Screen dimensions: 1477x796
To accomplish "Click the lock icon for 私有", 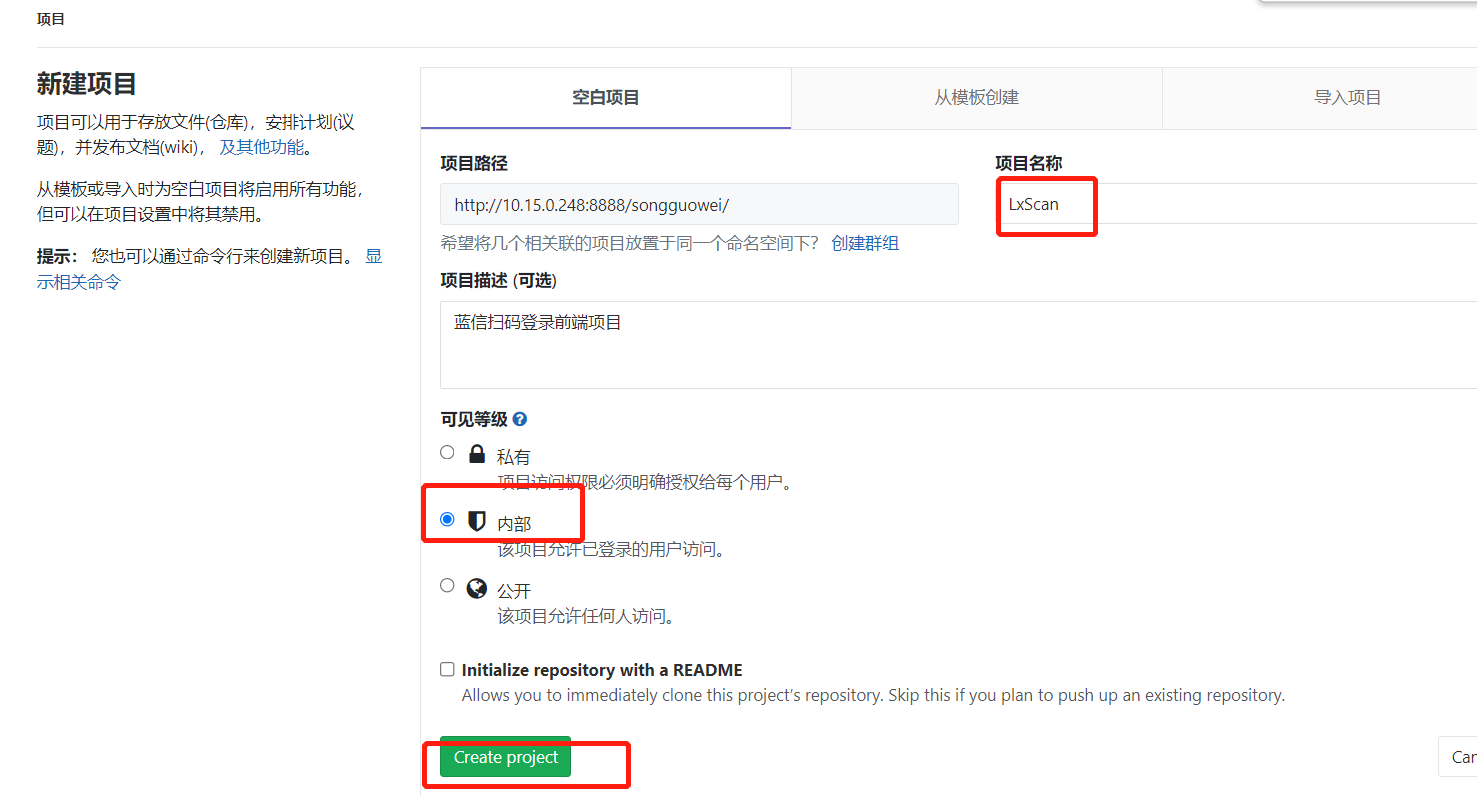I will pos(477,454).
